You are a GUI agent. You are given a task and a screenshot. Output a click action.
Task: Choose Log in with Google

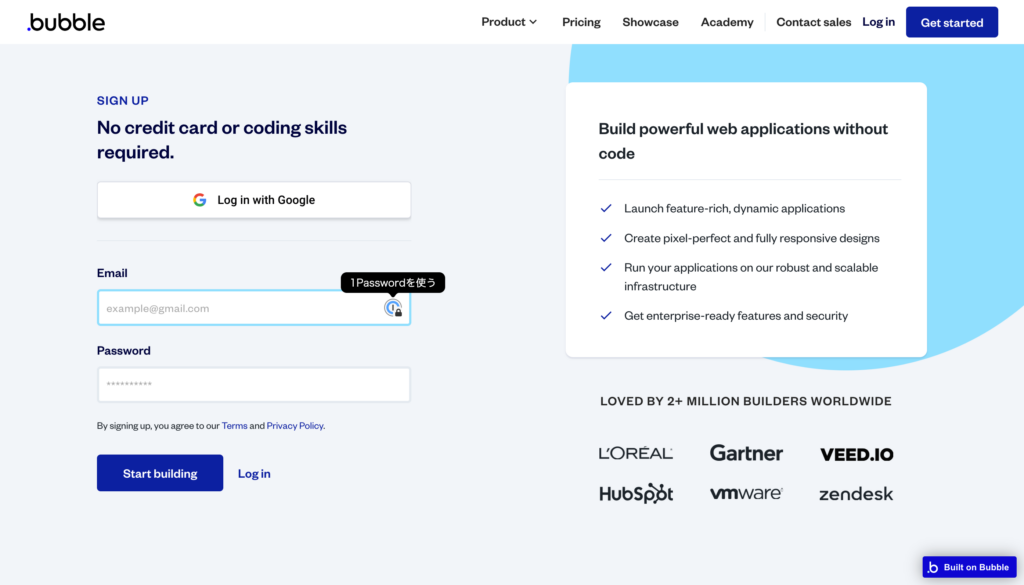coord(254,200)
